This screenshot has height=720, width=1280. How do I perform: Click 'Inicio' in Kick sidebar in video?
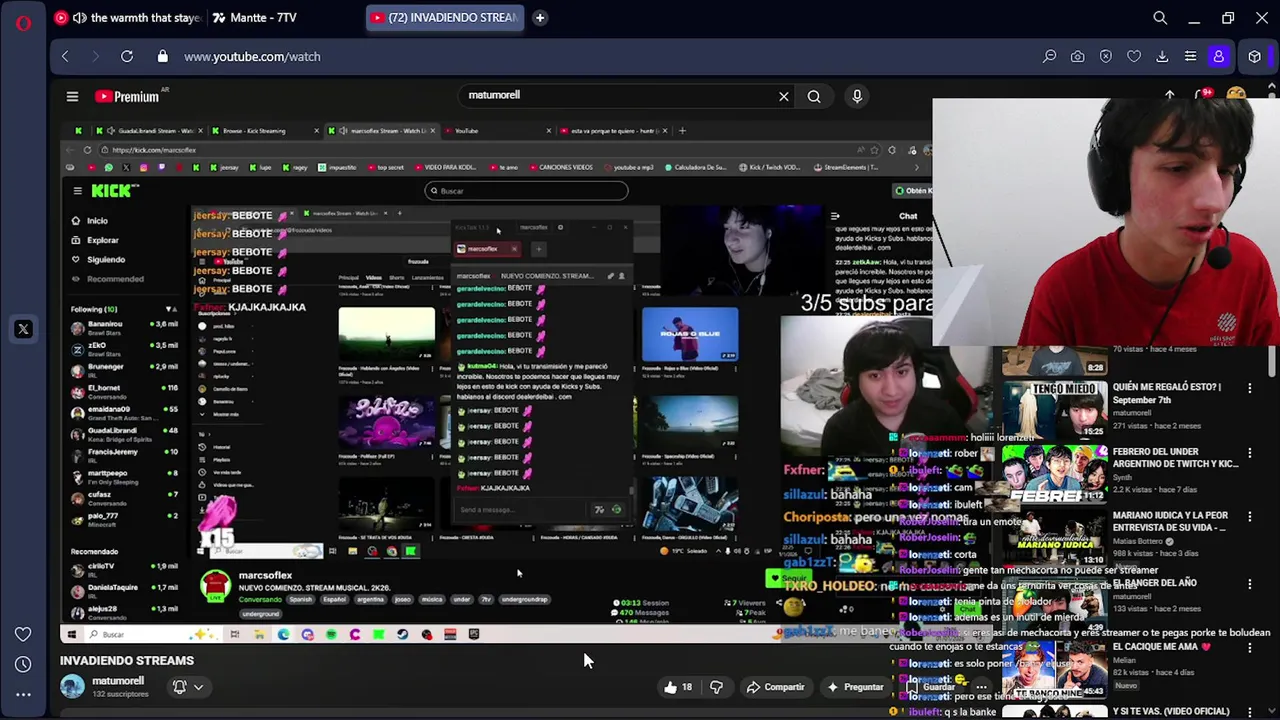tap(97, 221)
